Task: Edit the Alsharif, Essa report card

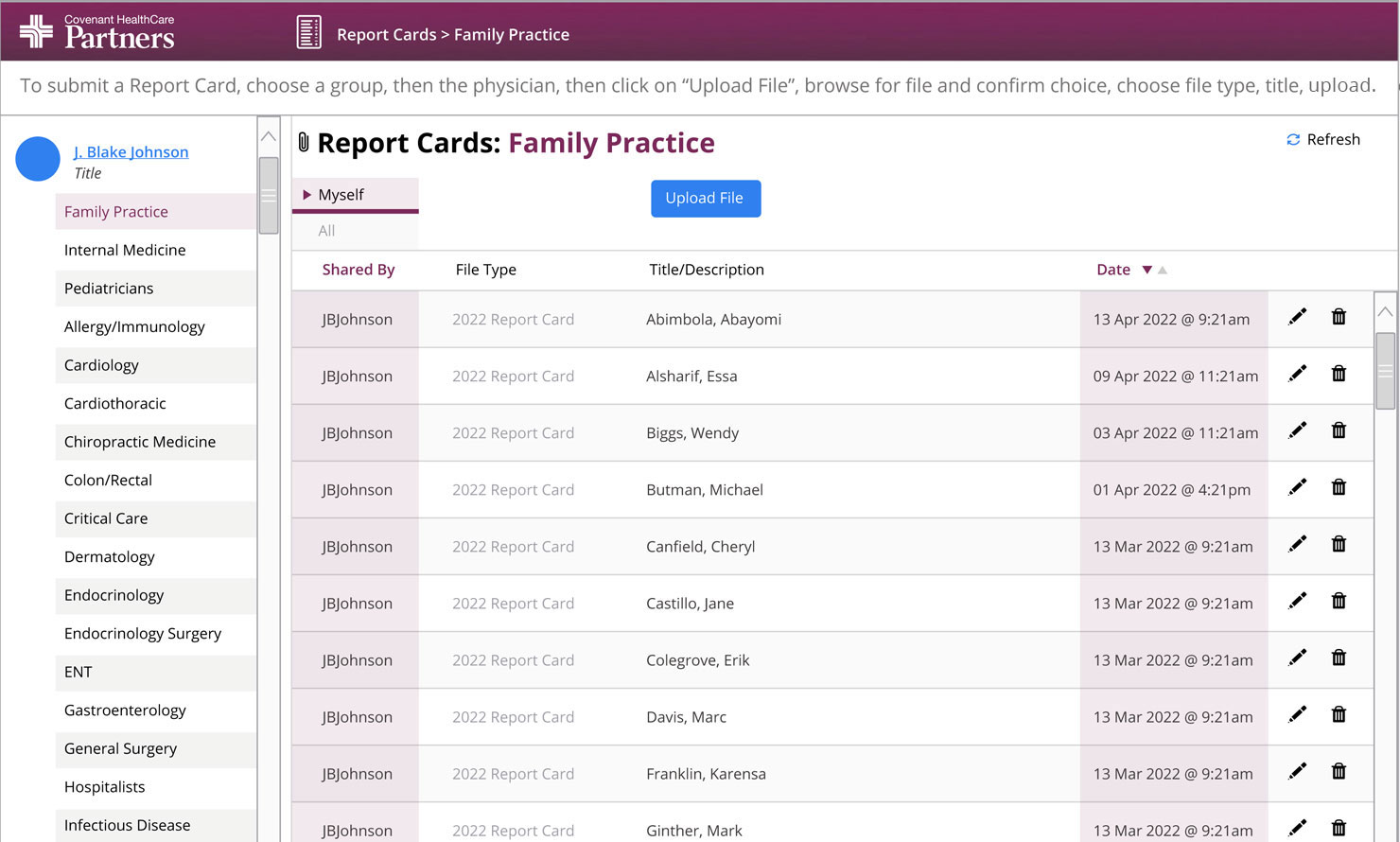Action: pos(1297,374)
